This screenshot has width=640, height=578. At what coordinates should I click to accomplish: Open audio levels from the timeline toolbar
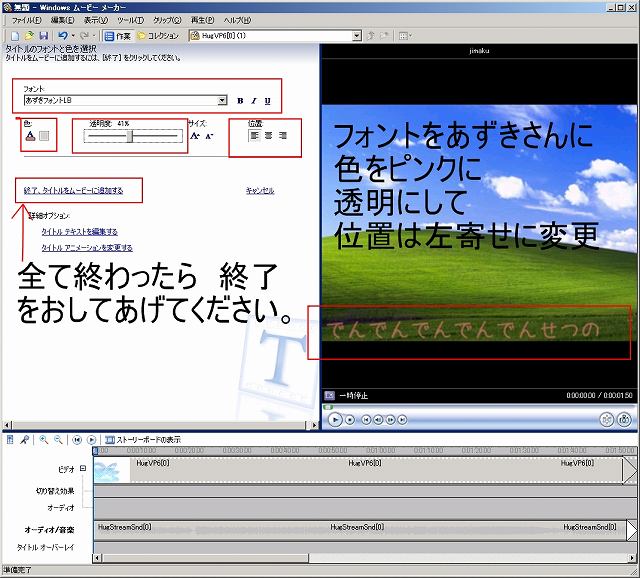pyautogui.click(x=11, y=440)
